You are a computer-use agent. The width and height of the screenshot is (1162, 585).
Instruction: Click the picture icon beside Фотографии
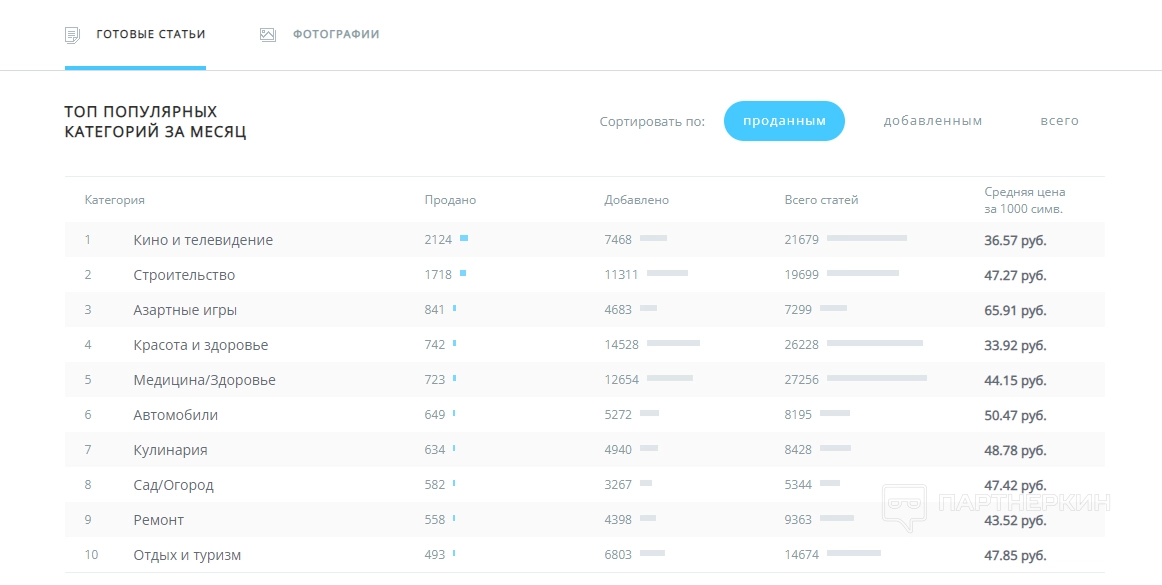point(268,35)
